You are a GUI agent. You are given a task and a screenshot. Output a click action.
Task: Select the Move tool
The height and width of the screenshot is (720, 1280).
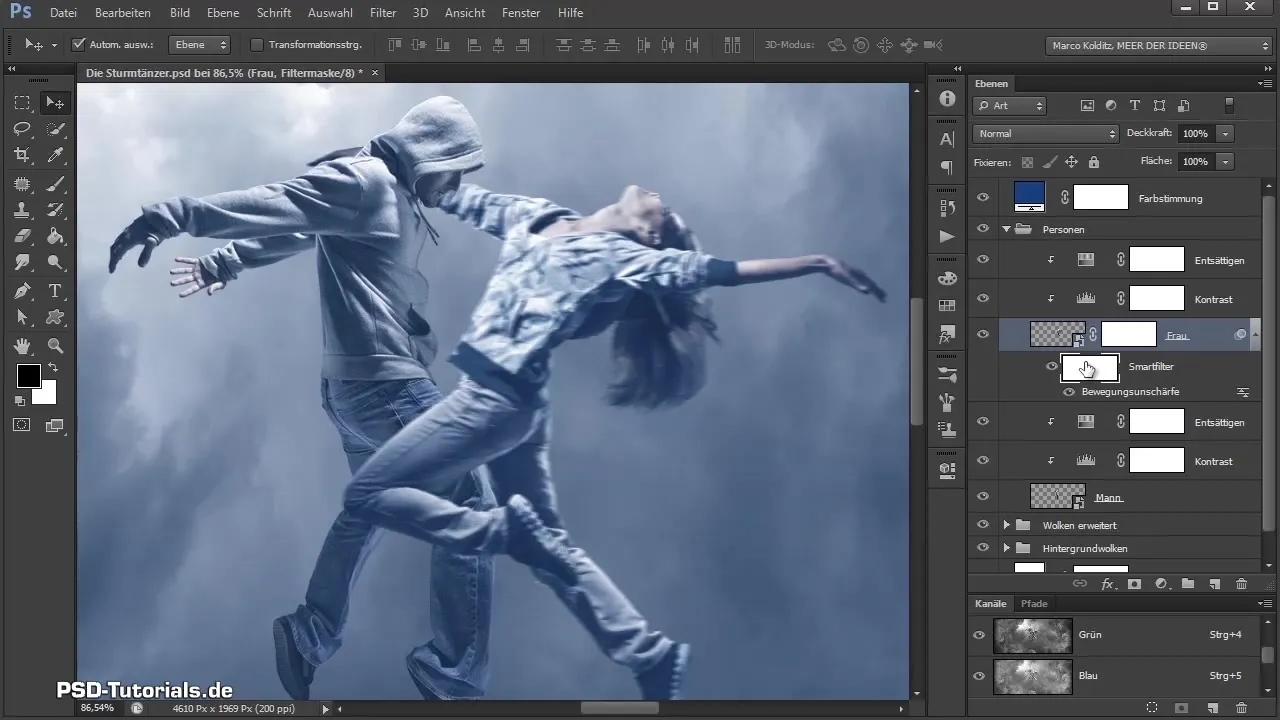(56, 103)
